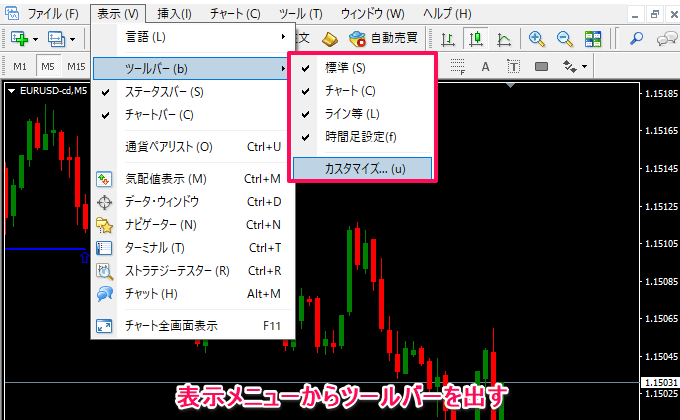Open the ウィンドウ (W) menu
Viewport: 680px width, 420px height.
pyautogui.click(x=373, y=14)
